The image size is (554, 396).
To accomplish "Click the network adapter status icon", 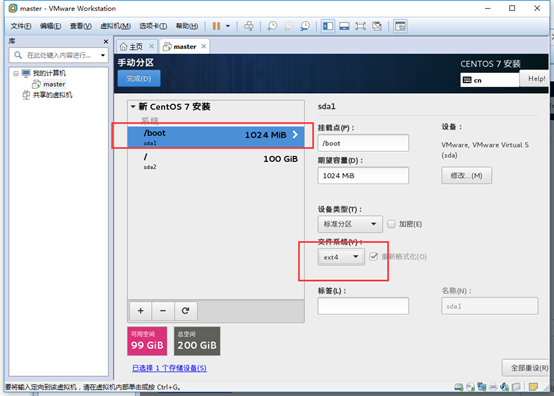I will pyautogui.click(x=482, y=387).
